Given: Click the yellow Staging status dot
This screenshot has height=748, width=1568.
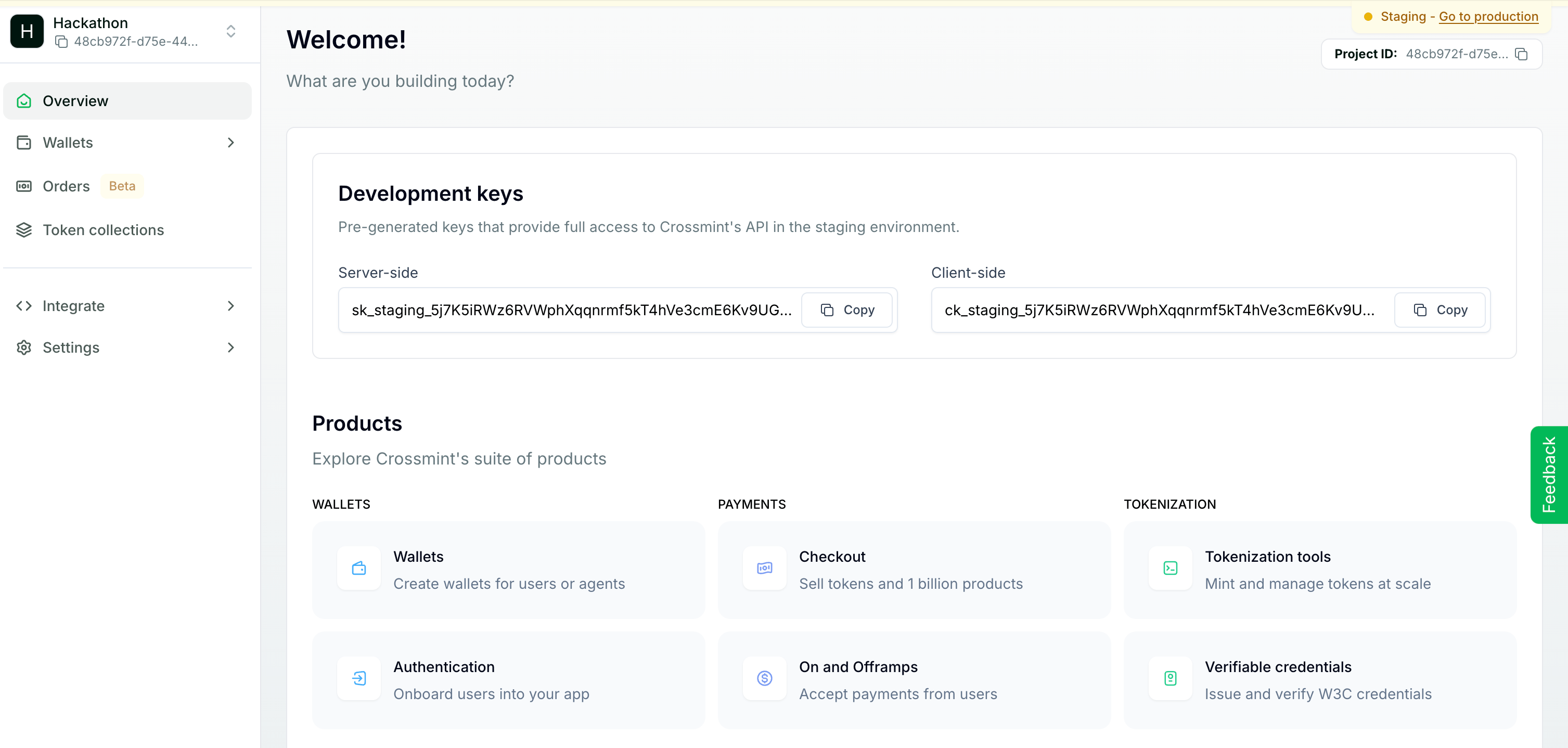Looking at the screenshot, I should [x=1368, y=17].
